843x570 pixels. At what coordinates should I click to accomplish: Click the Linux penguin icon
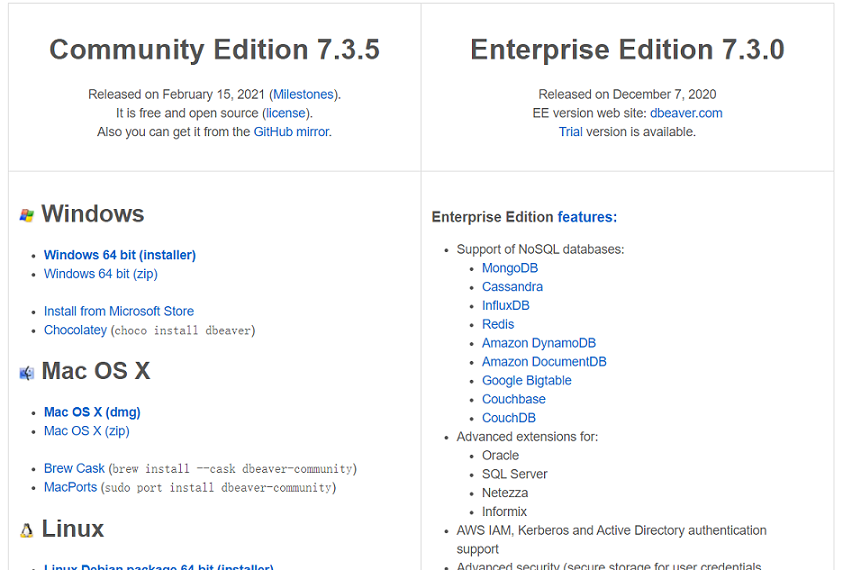[x=26, y=530]
